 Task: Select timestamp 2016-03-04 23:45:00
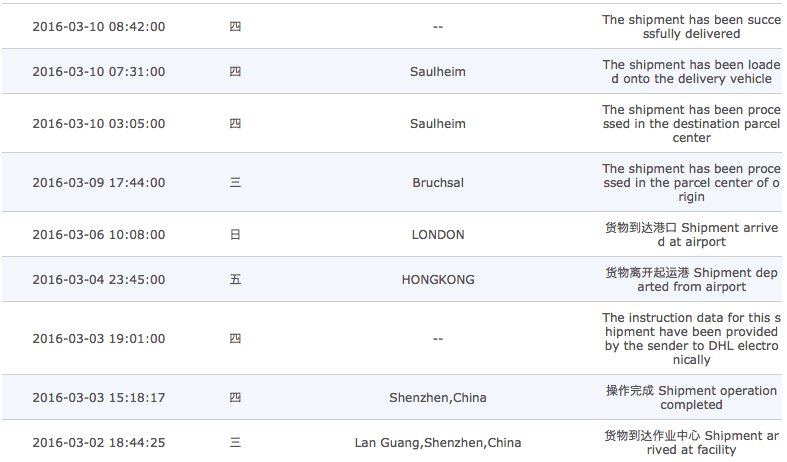coord(99,280)
